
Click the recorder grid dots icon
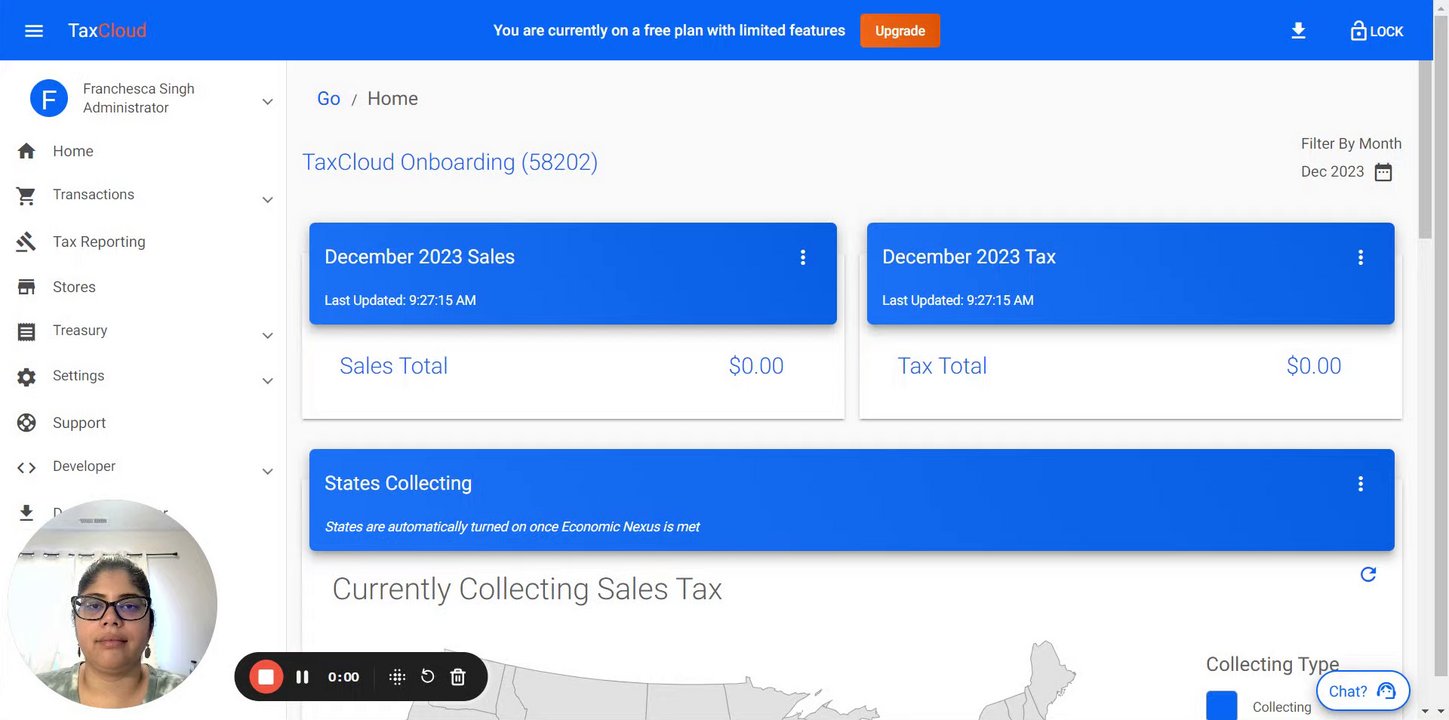tap(397, 677)
